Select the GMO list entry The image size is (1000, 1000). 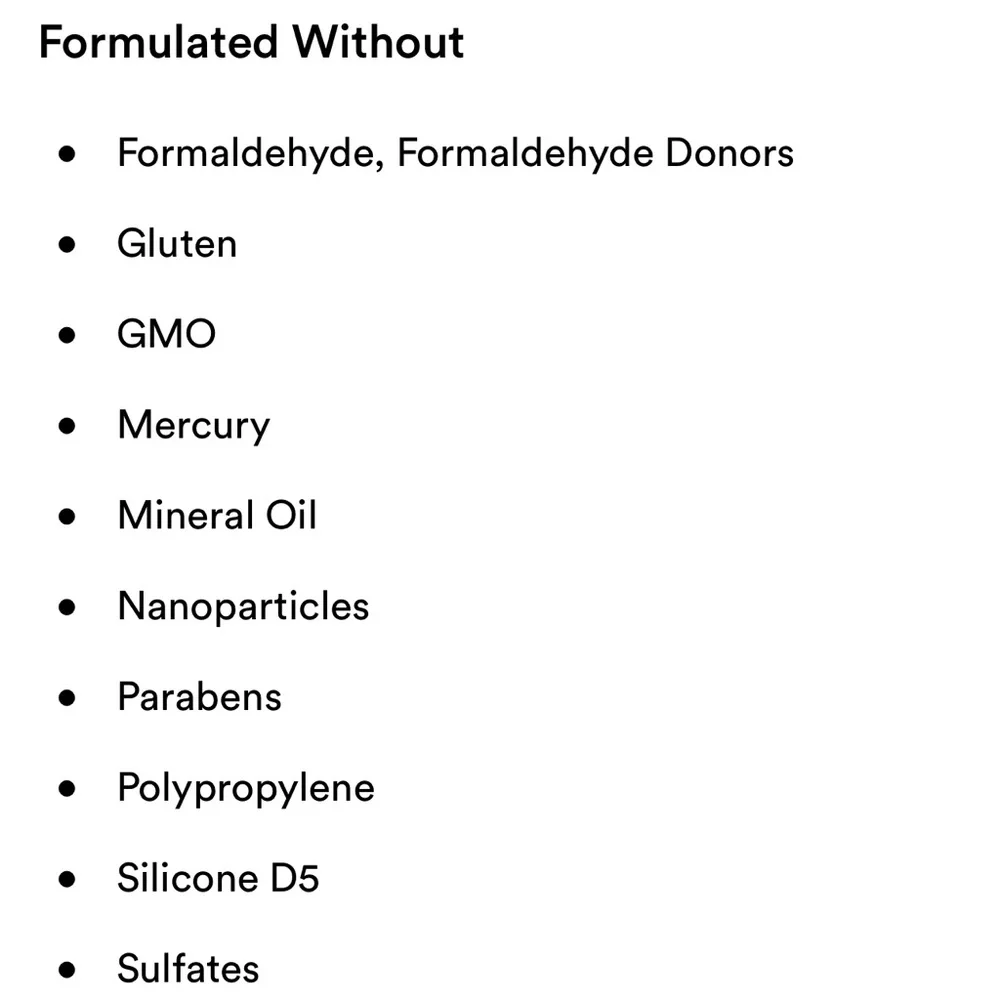[166, 334]
